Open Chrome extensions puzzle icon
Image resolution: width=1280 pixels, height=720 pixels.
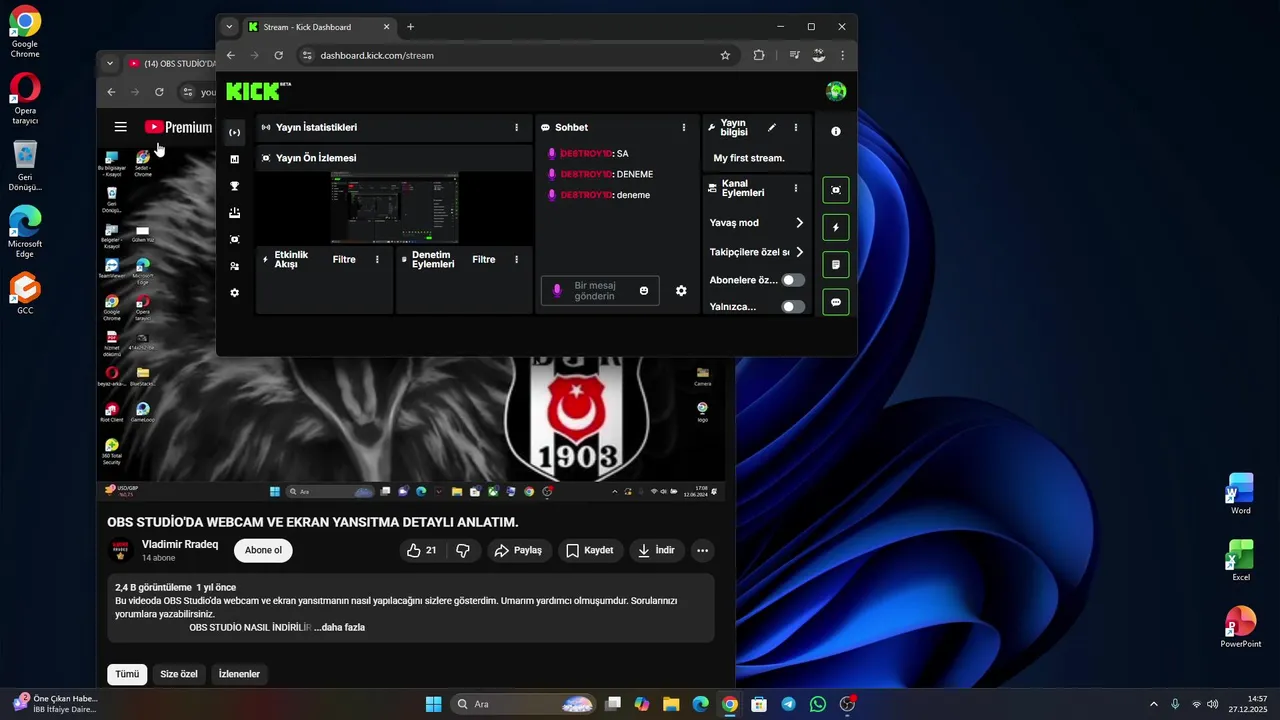pos(759,55)
